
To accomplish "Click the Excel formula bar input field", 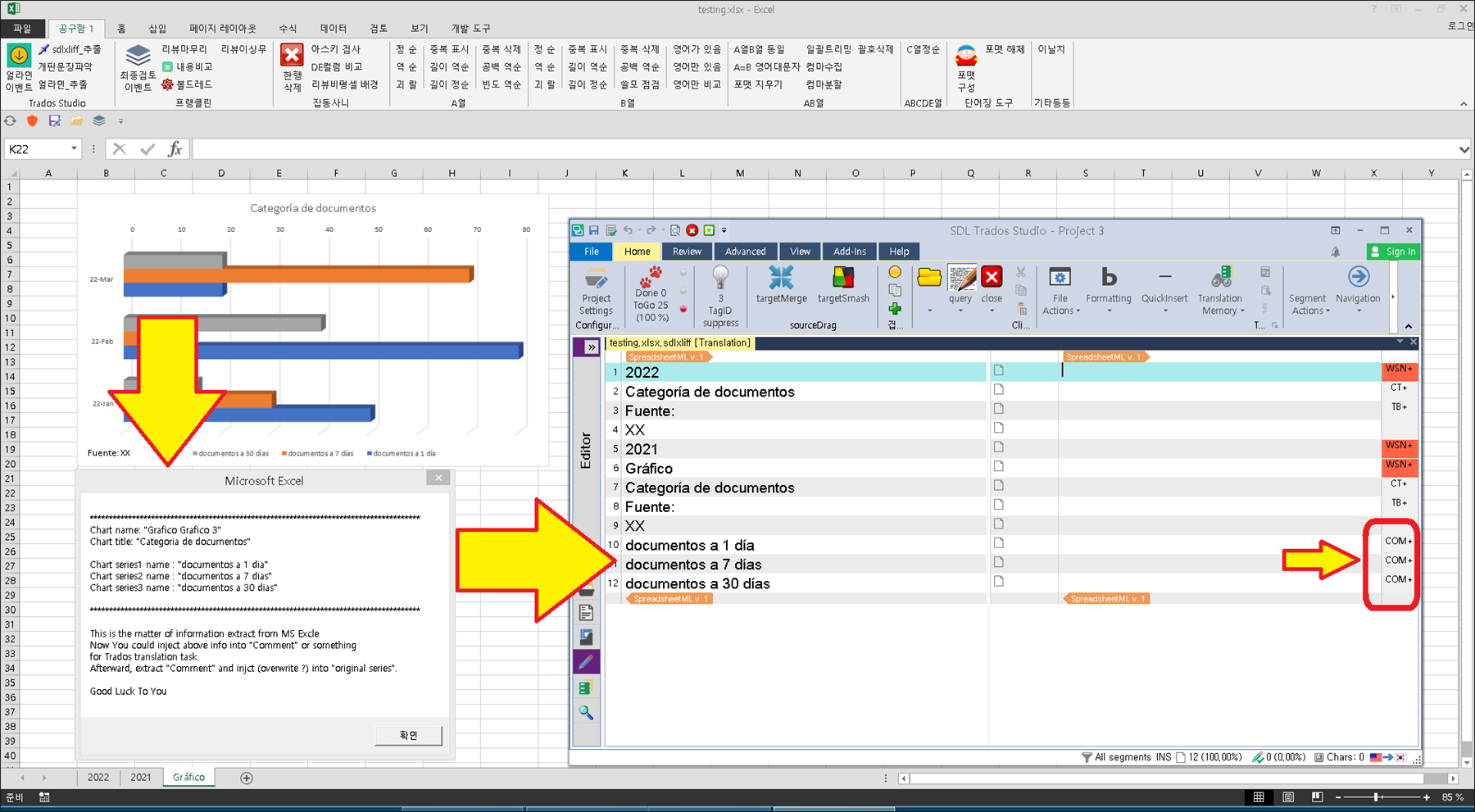I will tap(824, 149).
